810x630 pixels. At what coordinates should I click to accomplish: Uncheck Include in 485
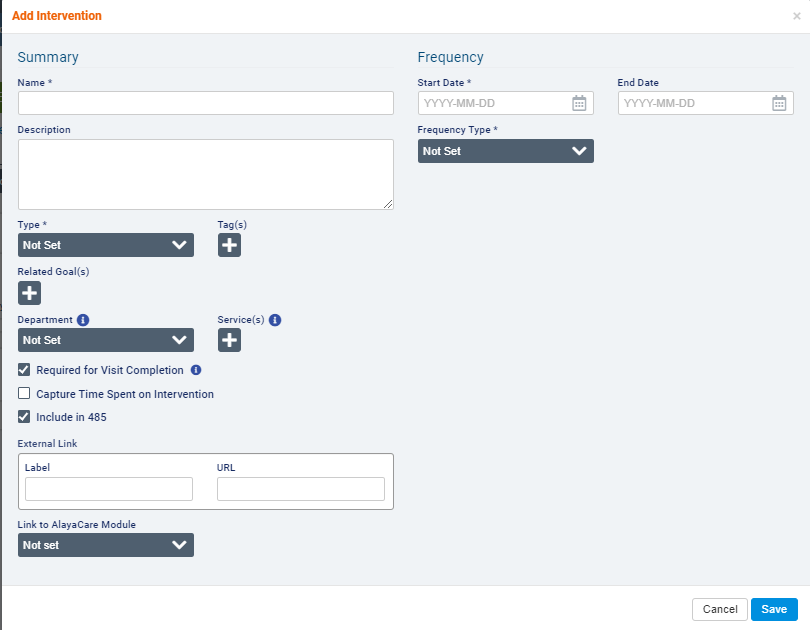tap(25, 417)
